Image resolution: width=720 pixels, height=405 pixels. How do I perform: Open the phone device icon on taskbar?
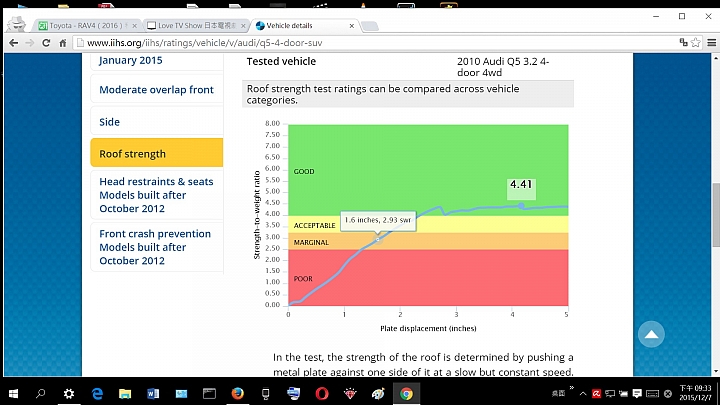(265, 394)
